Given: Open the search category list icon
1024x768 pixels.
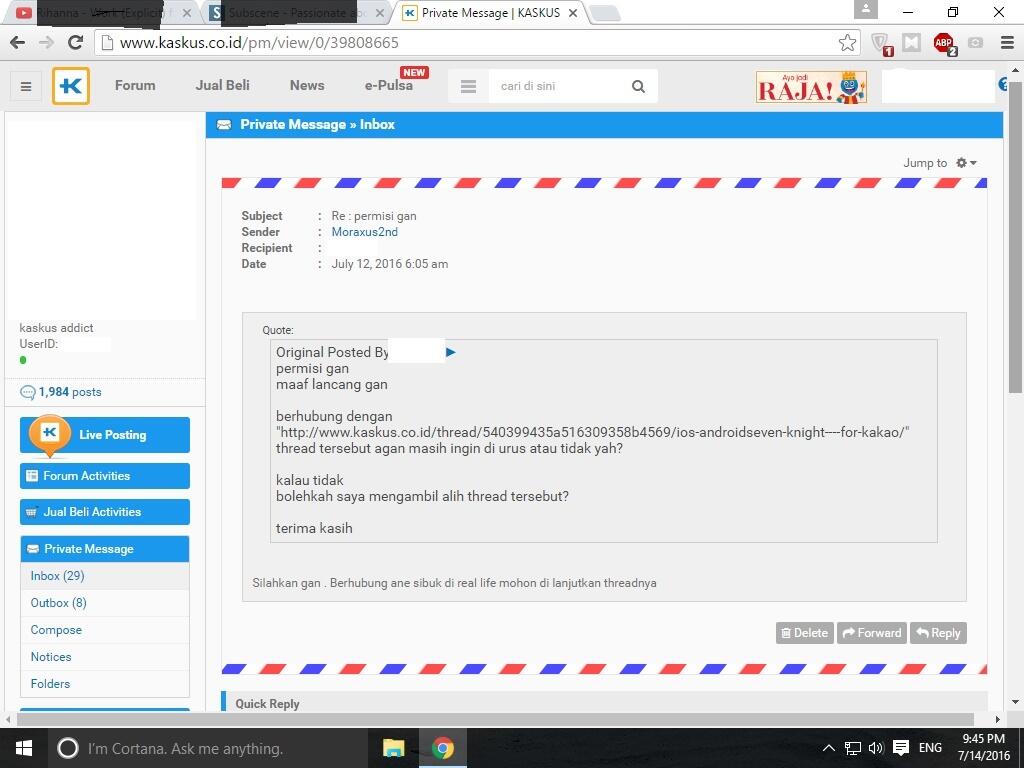Looking at the screenshot, I should (x=468, y=86).
